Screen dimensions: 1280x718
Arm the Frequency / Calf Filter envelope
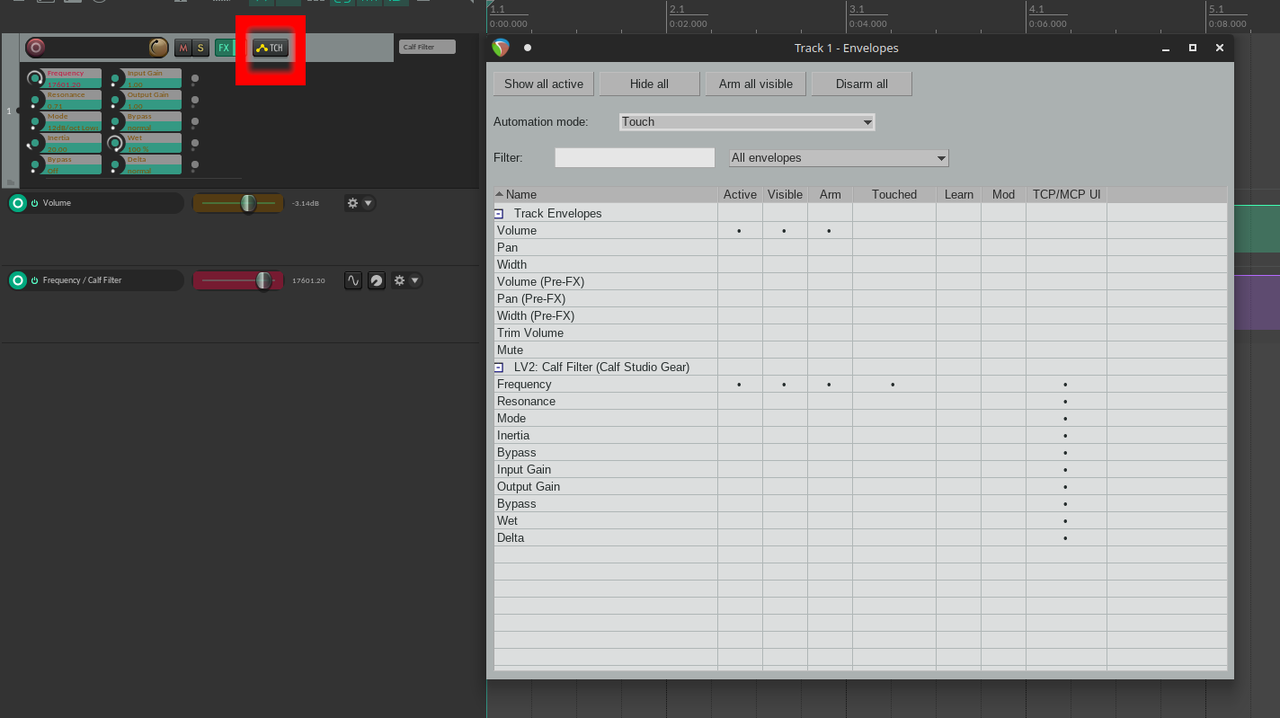point(17,281)
